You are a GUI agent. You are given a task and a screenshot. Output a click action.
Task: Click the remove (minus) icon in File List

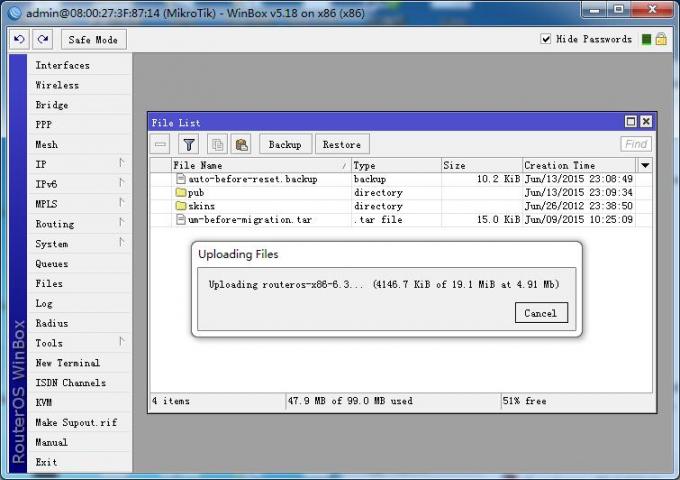point(161,144)
